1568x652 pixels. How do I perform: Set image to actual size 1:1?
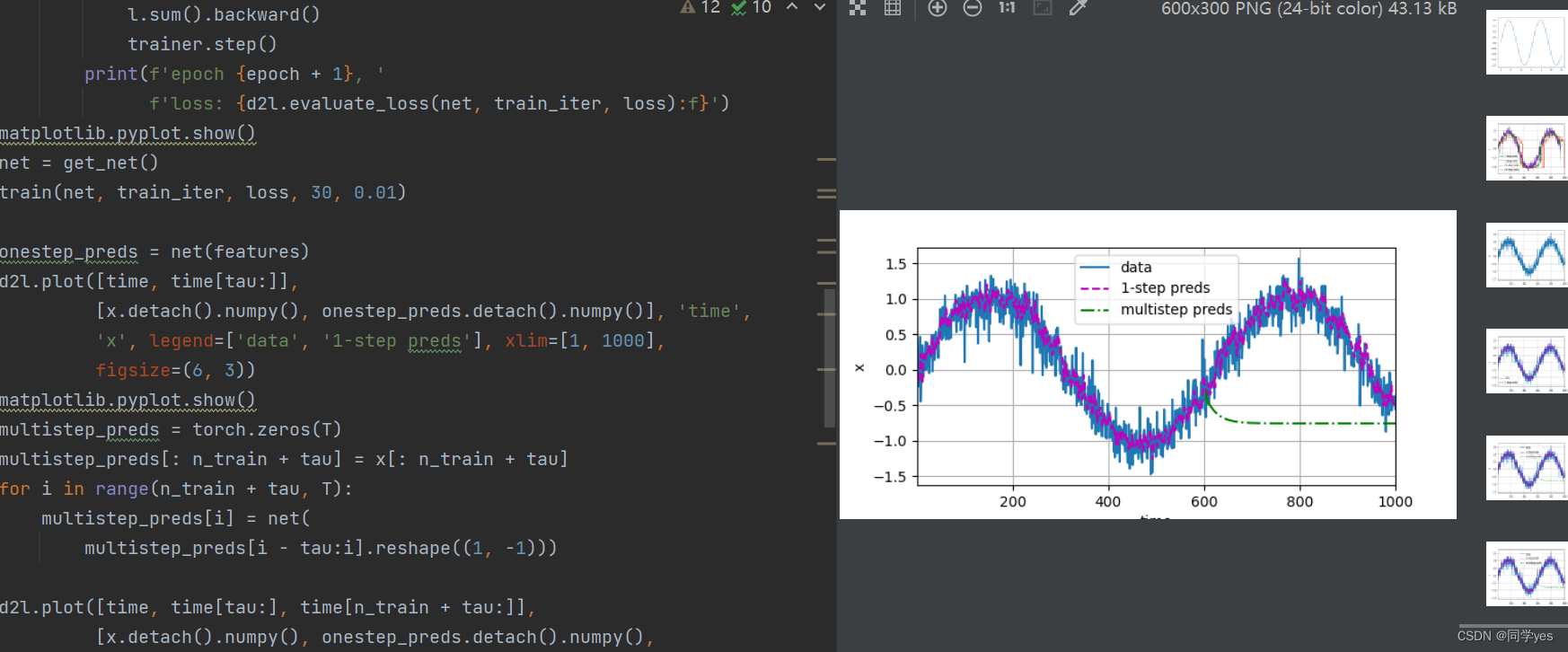[x=1007, y=8]
